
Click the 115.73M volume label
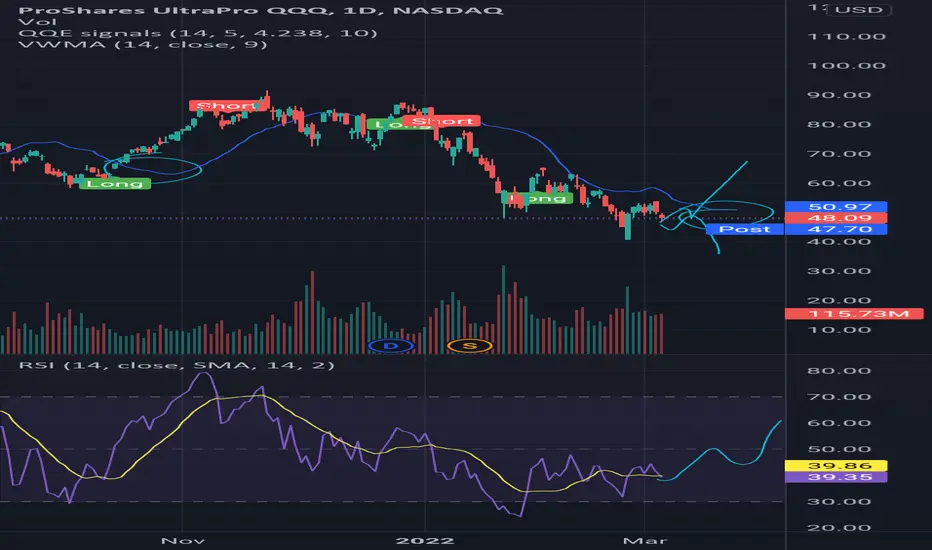tap(854, 313)
